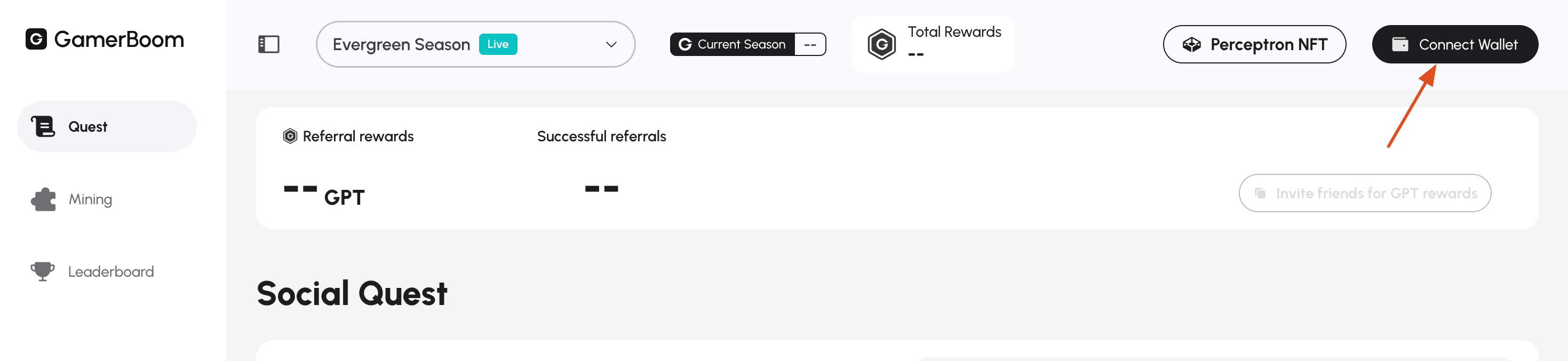Select the Current Season points value box
This screenshot has width=1568, height=361.
809,44
